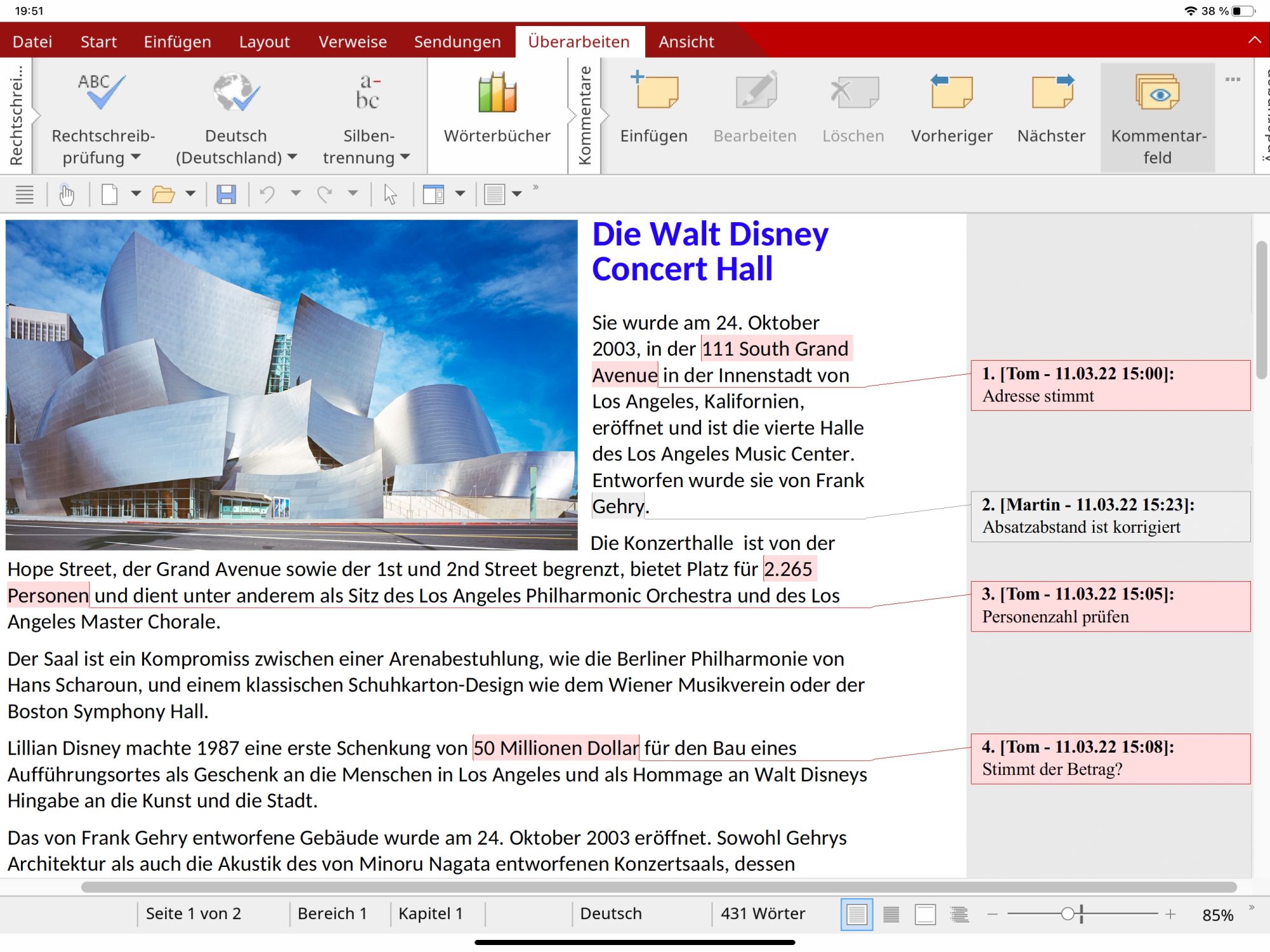Screen dimensions: 1270x952
Task: Click the zoom slider handle
Action: pyautogui.click(x=1067, y=914)
